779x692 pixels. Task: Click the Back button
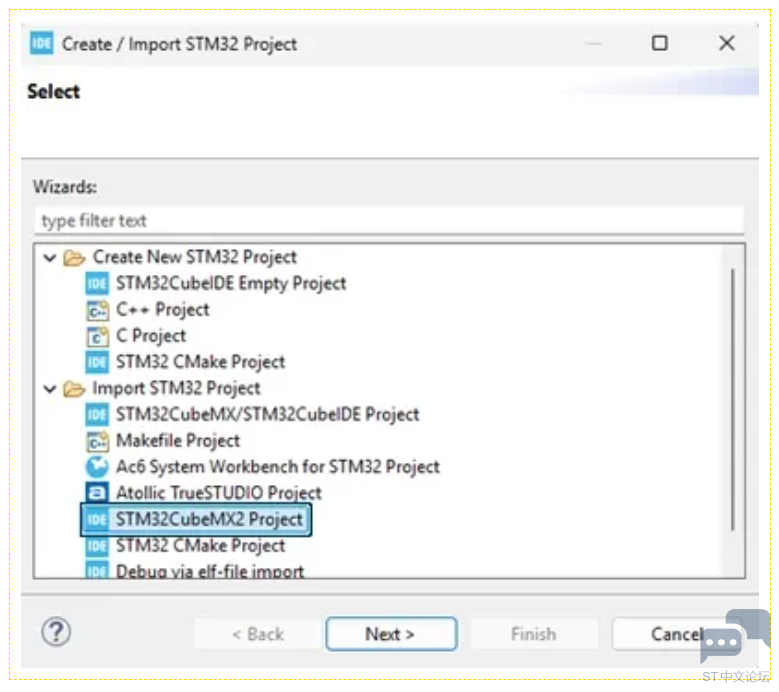click(258, 634)
